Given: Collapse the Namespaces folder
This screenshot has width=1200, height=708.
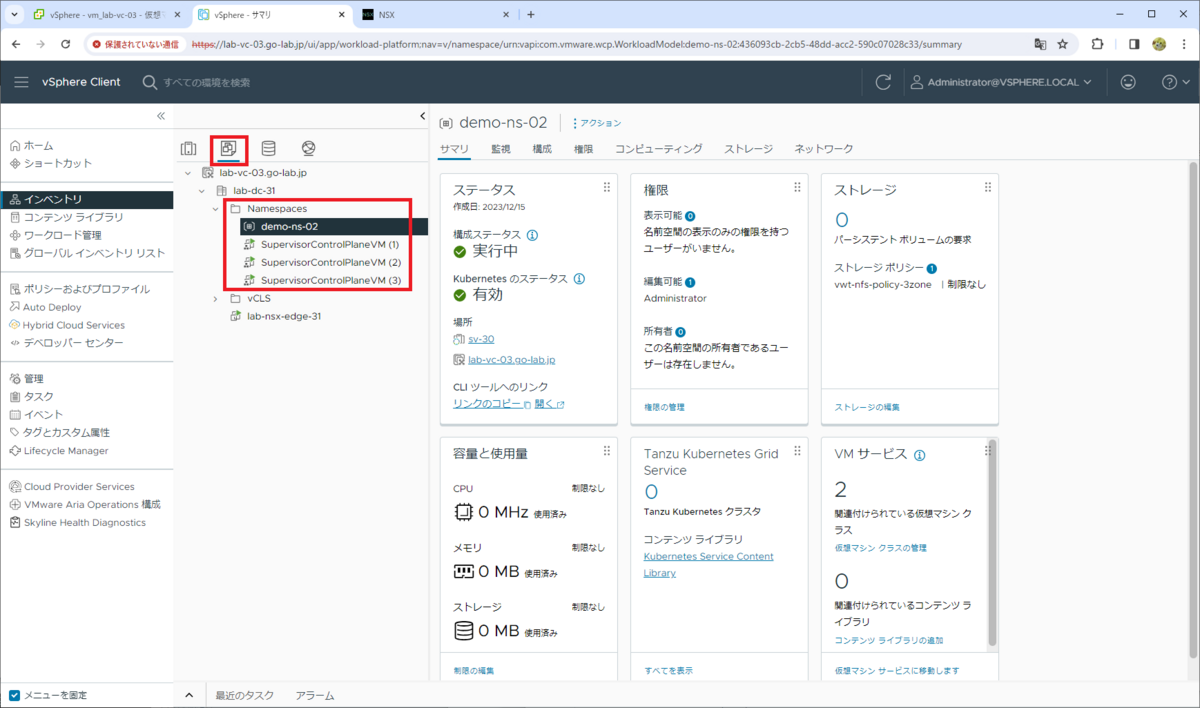Looking at the screenshot, I should pyautogui.click(x=216, y=209).
